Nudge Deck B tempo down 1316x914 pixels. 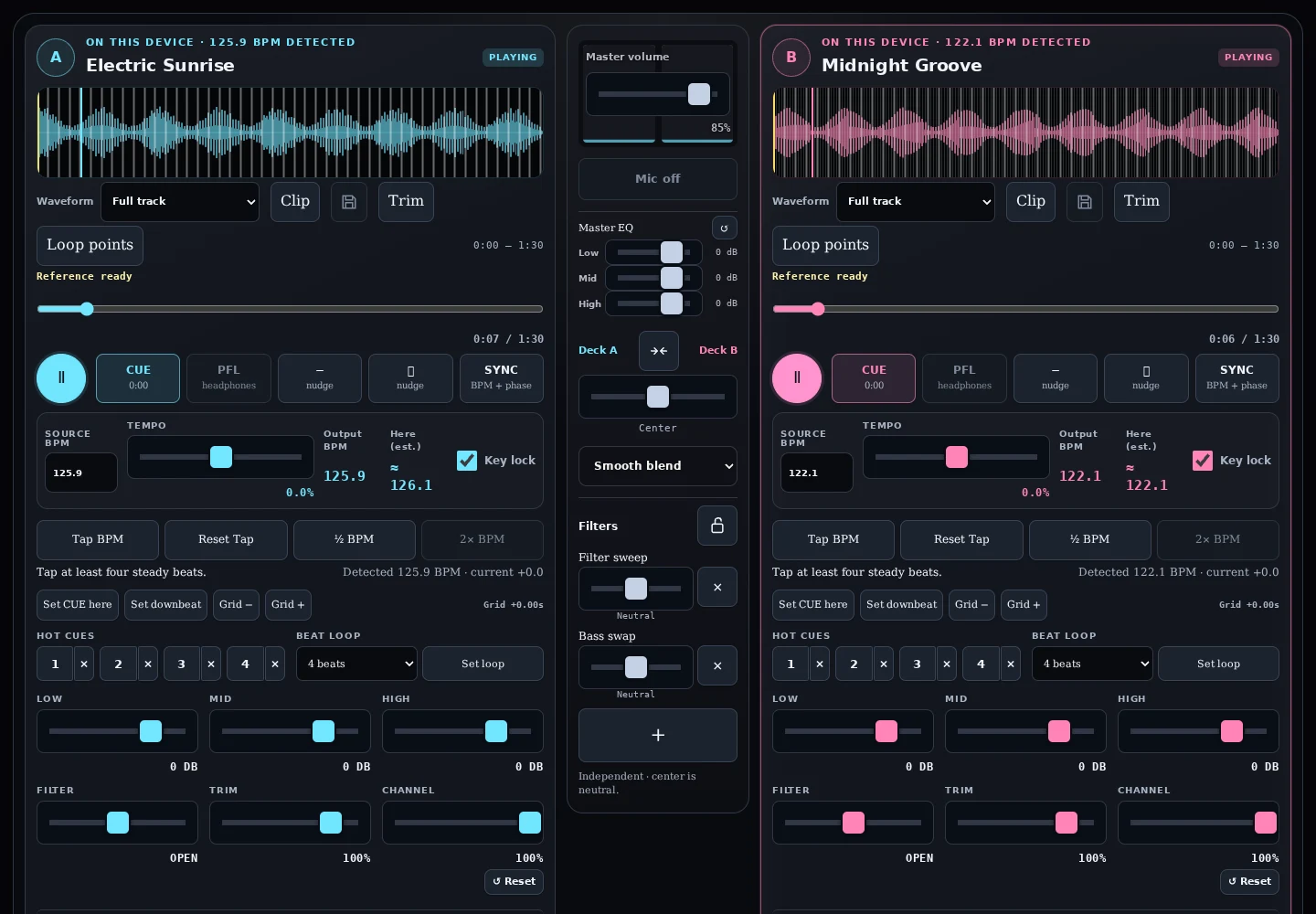tap(1056, 378)
